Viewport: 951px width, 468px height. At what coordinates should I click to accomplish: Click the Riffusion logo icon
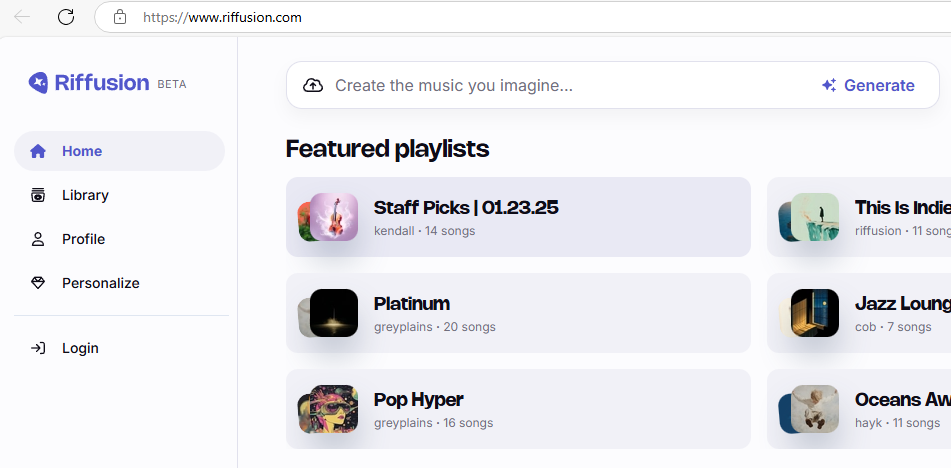point(39,83)
